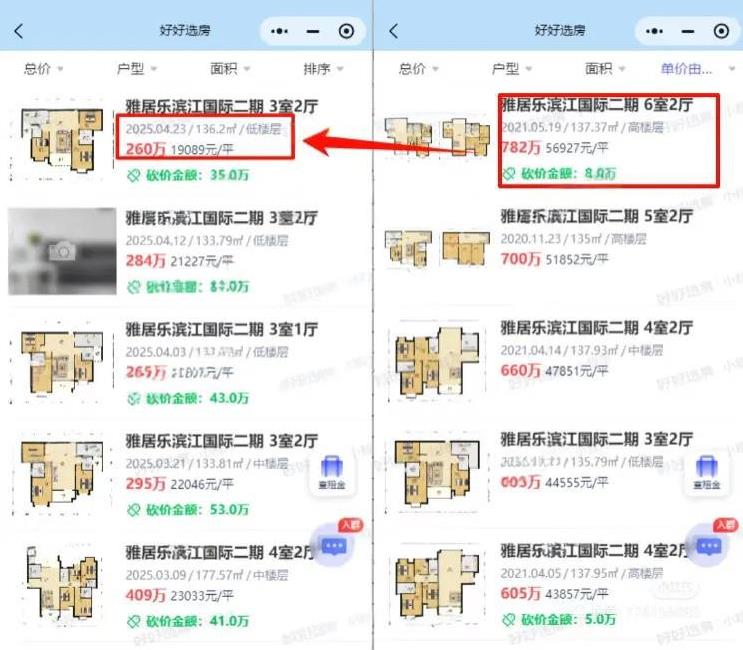Select the 660万 47851元/平 price line
Viewport: 743px width, 650px height.
click(554, 370)
